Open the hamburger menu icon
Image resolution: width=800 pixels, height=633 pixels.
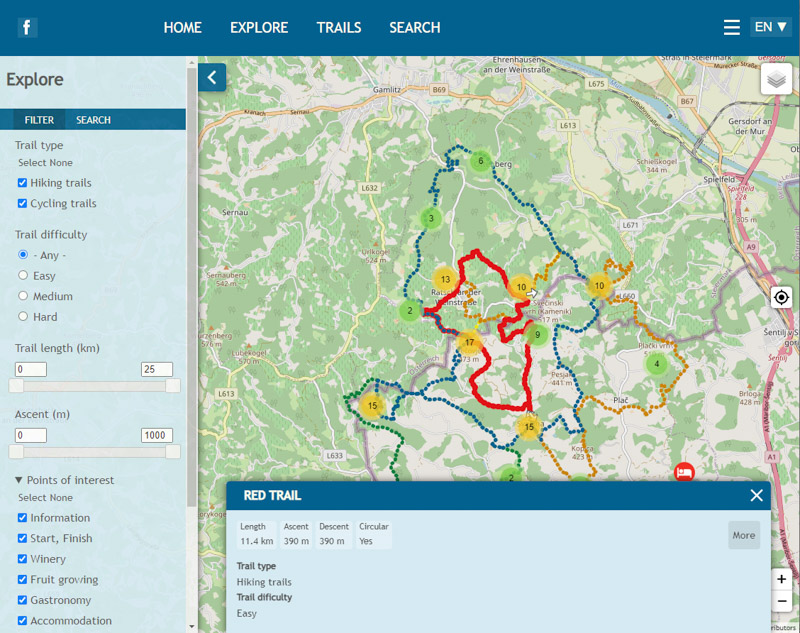(732, 28)
